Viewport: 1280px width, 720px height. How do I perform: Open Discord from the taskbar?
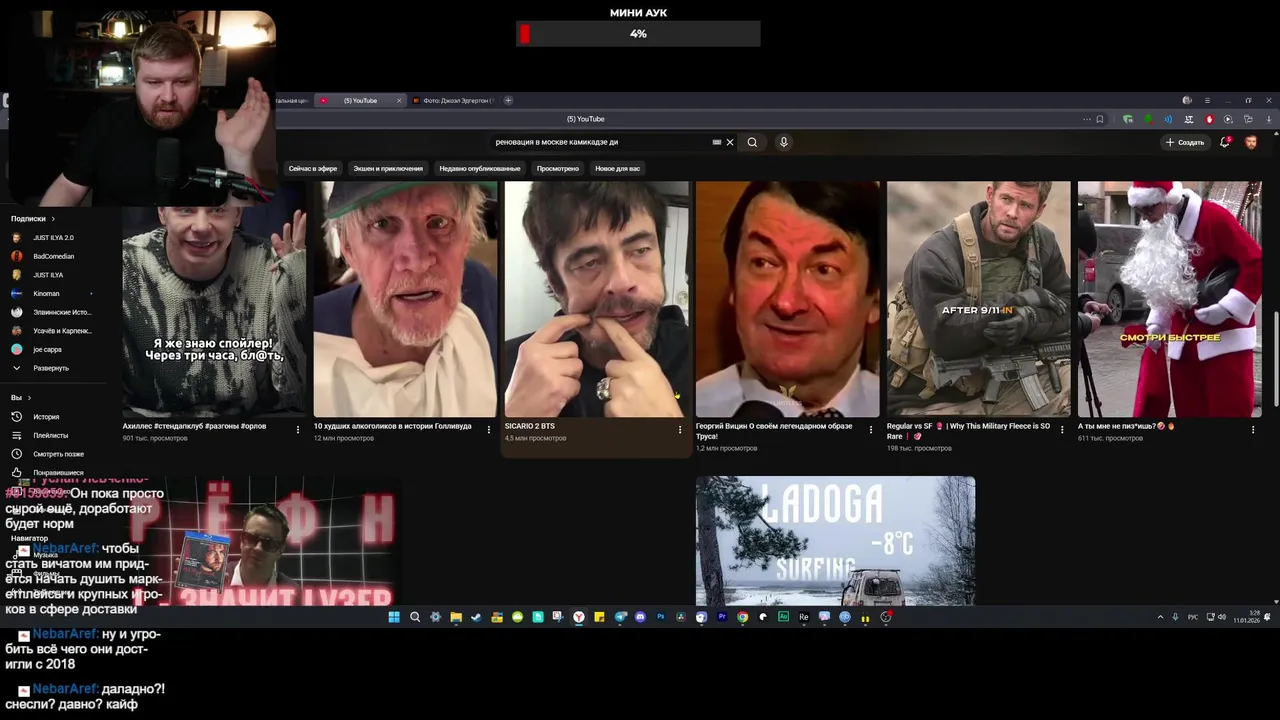click(640, 617)
